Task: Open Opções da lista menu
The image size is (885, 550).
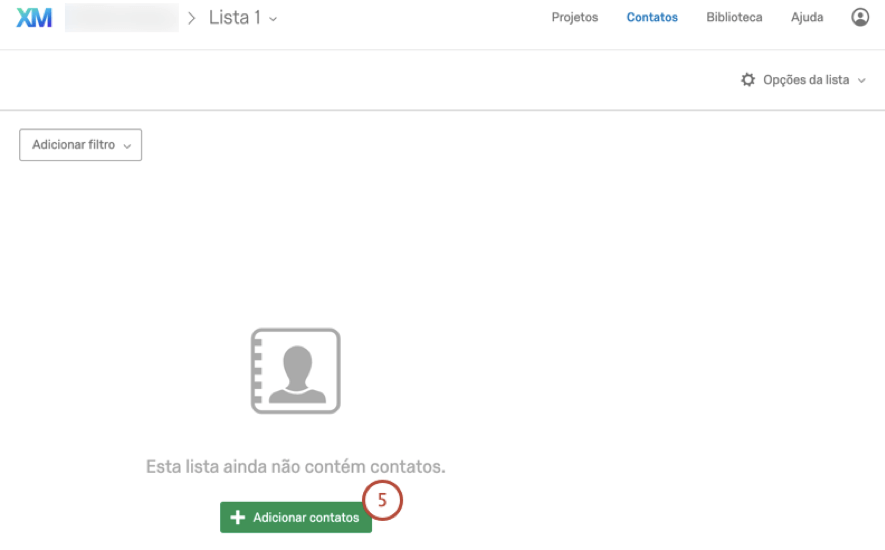Action: click(803, 80)
